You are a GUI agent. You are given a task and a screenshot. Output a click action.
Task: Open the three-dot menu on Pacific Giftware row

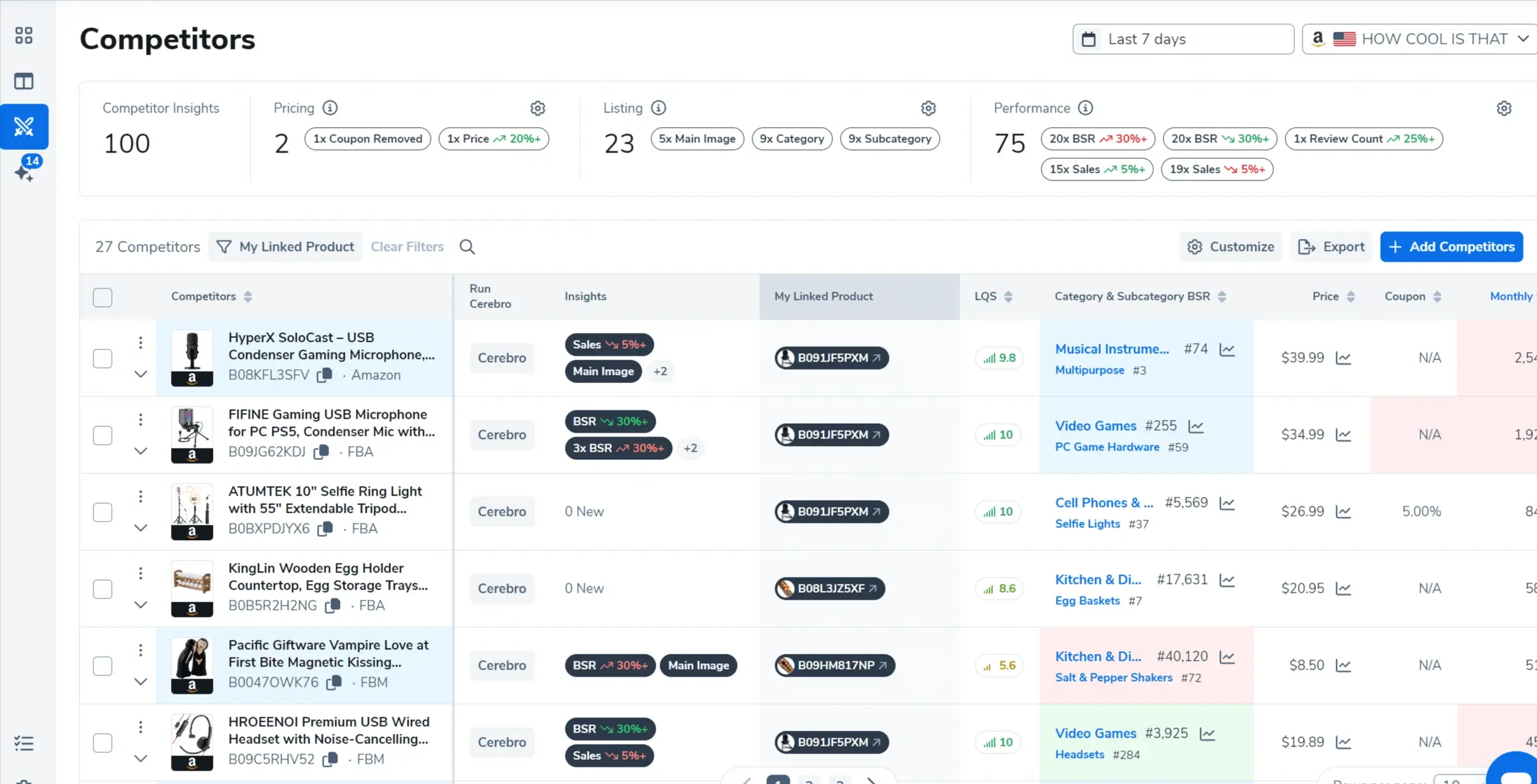click(x=140, y=649)
